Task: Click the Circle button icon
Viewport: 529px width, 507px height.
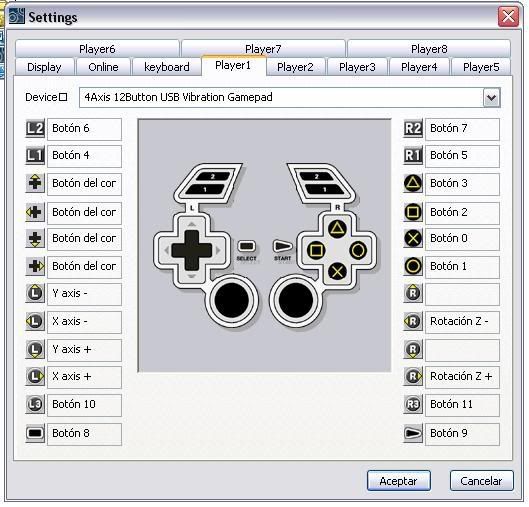Action: click(413, 266)
